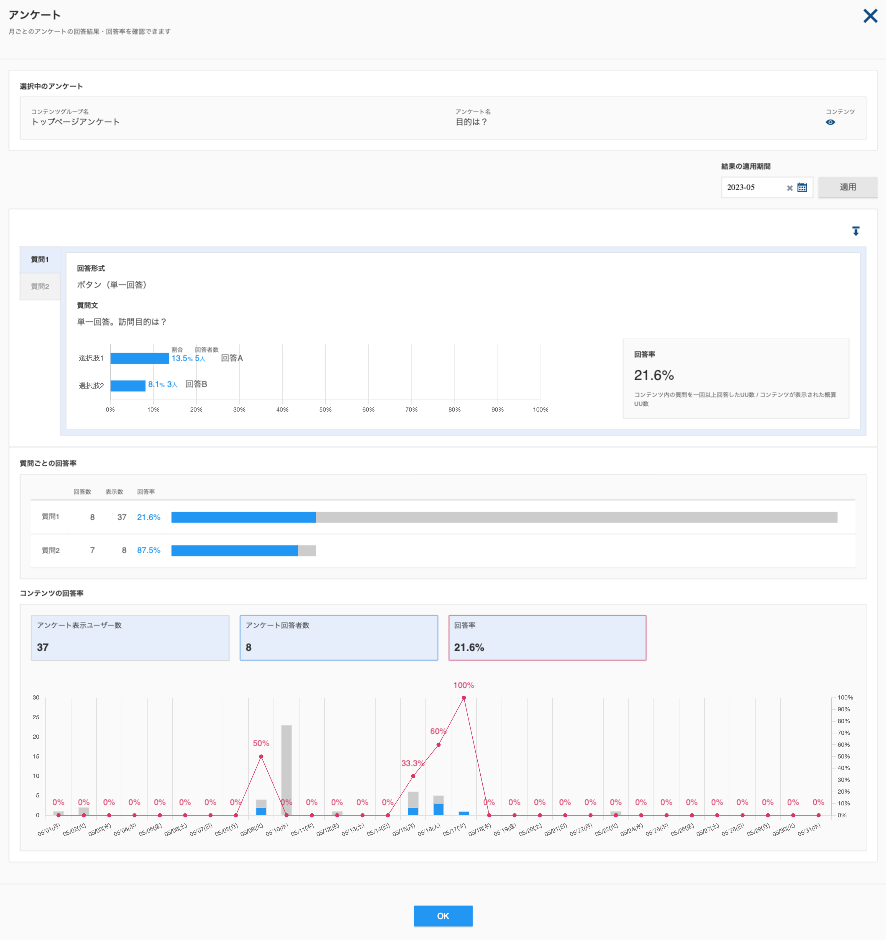Toggle the pink 回答率 card
886x940 pixels.
click(x=547, y=638)
